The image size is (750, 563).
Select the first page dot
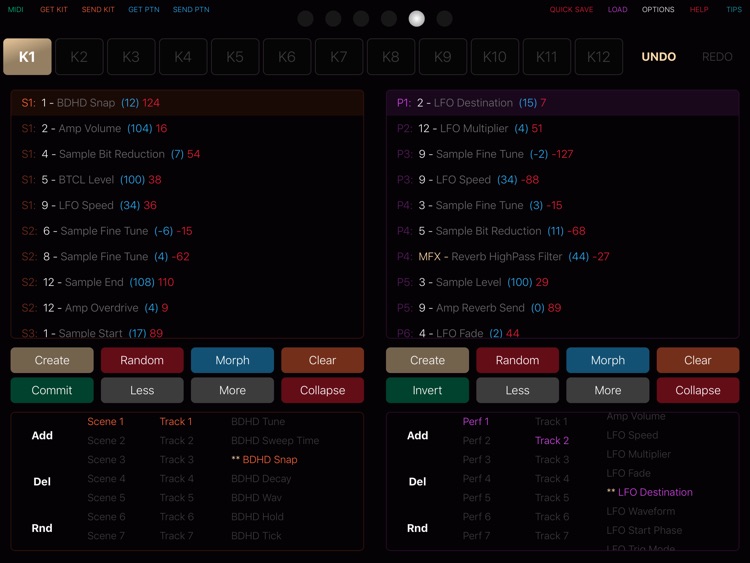point(305,19)
